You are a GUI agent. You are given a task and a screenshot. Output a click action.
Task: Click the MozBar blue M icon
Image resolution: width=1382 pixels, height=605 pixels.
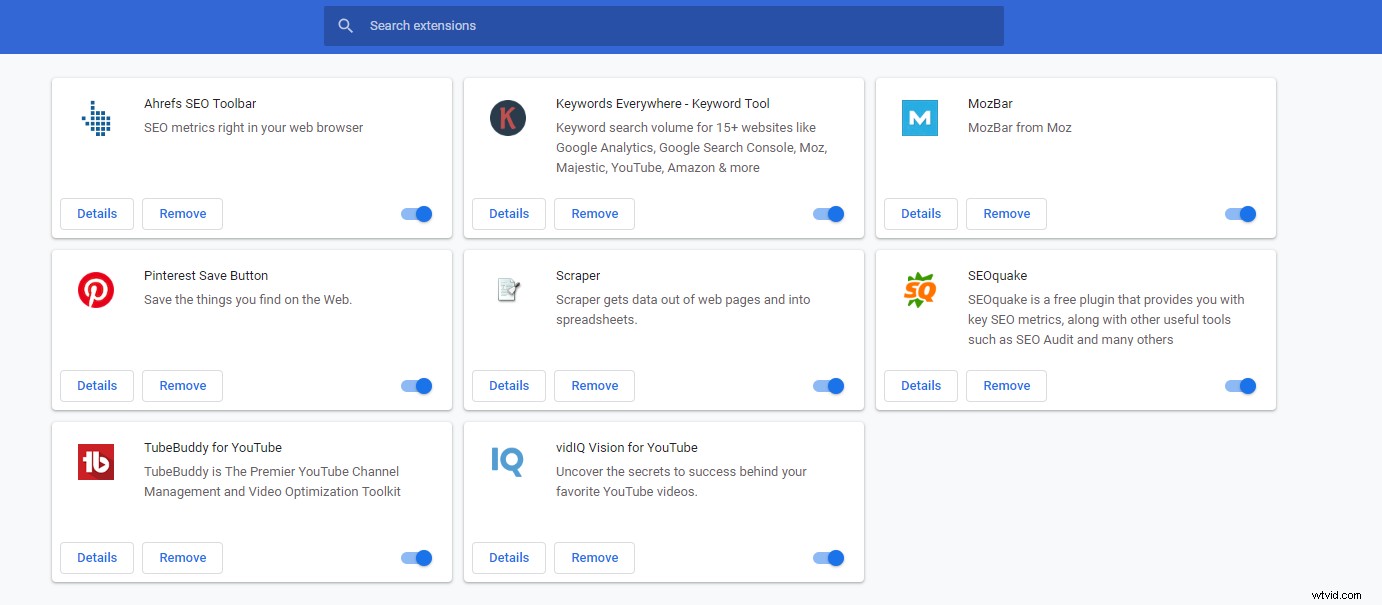click(x=919, y=118)
